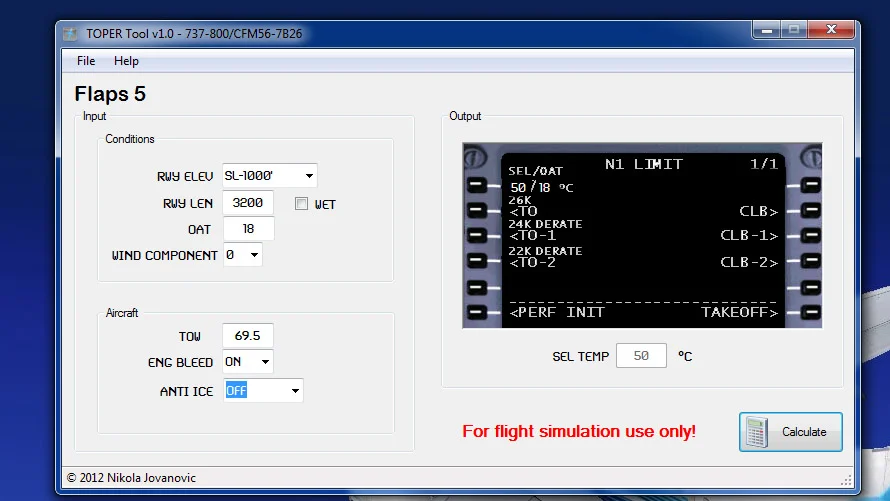Viewport: 890px width, 501px height.
Task: Select the blank right key above TAKEOFF>
Action: [x=811, y=288]
